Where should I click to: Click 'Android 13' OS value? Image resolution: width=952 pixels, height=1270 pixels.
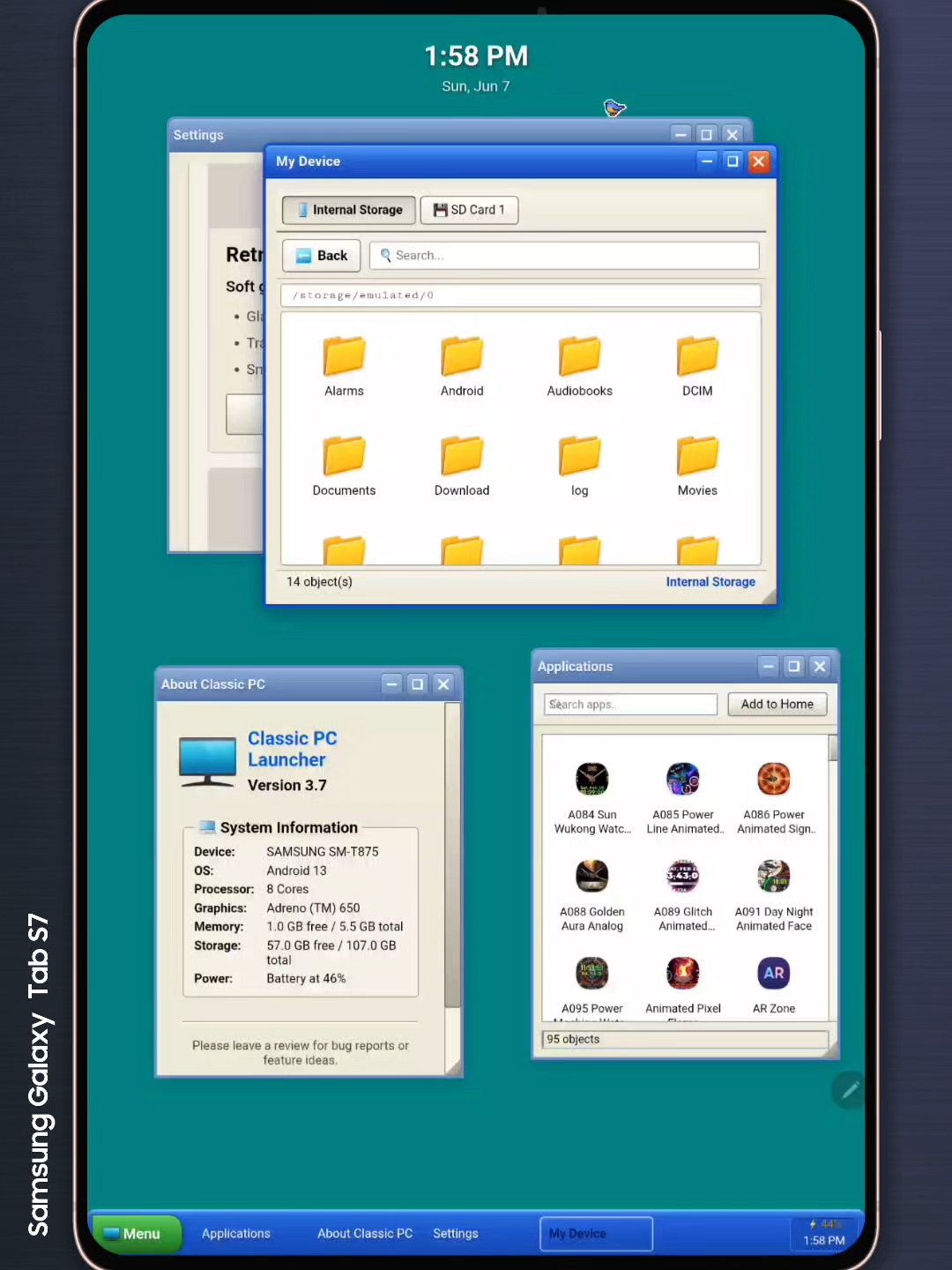tap(296, 870)
